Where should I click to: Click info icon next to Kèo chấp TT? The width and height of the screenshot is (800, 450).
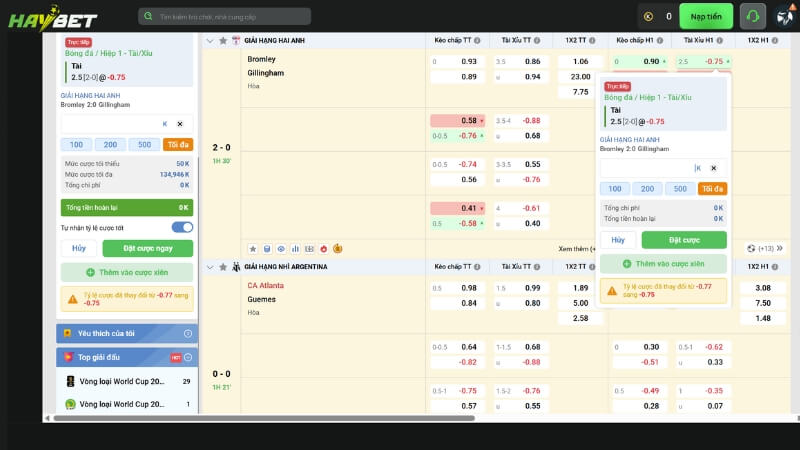tap(477, 40)
